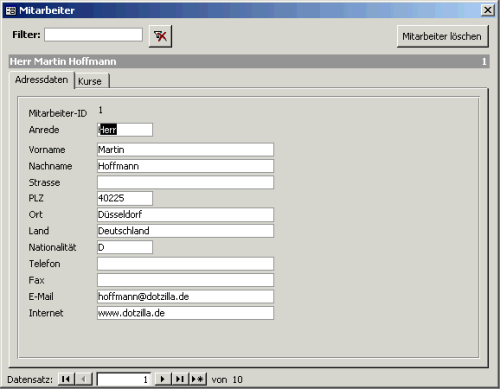Click the 'von 10' record count text
Viewport: 500px width, 389px height.
[227, 380]
